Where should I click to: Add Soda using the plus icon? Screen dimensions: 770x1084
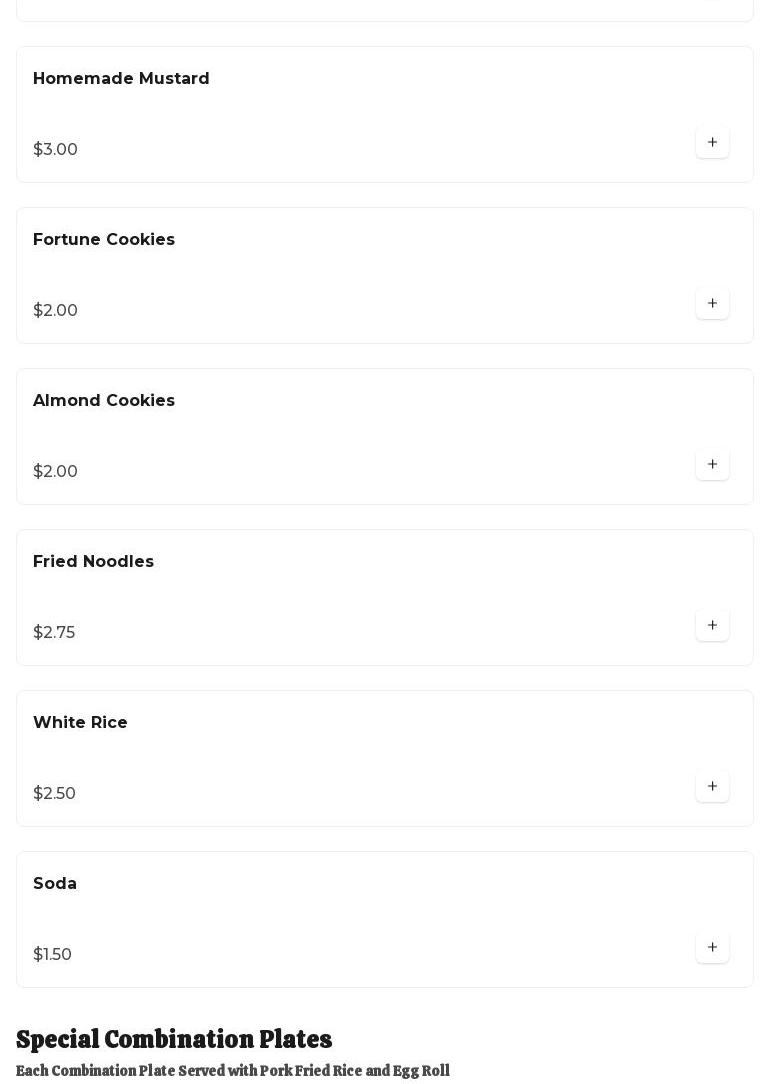(712, 948)
